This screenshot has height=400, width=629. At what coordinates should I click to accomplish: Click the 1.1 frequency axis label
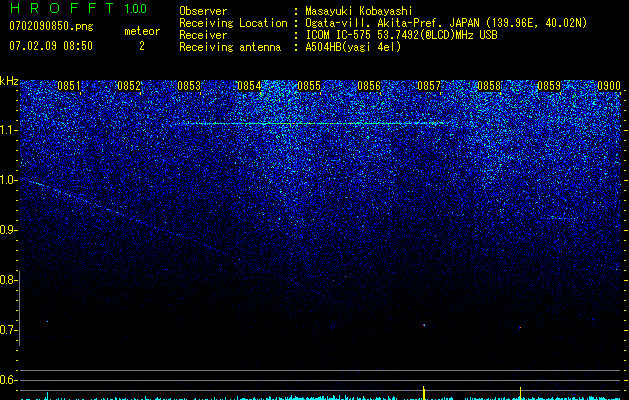click(9, 130)
